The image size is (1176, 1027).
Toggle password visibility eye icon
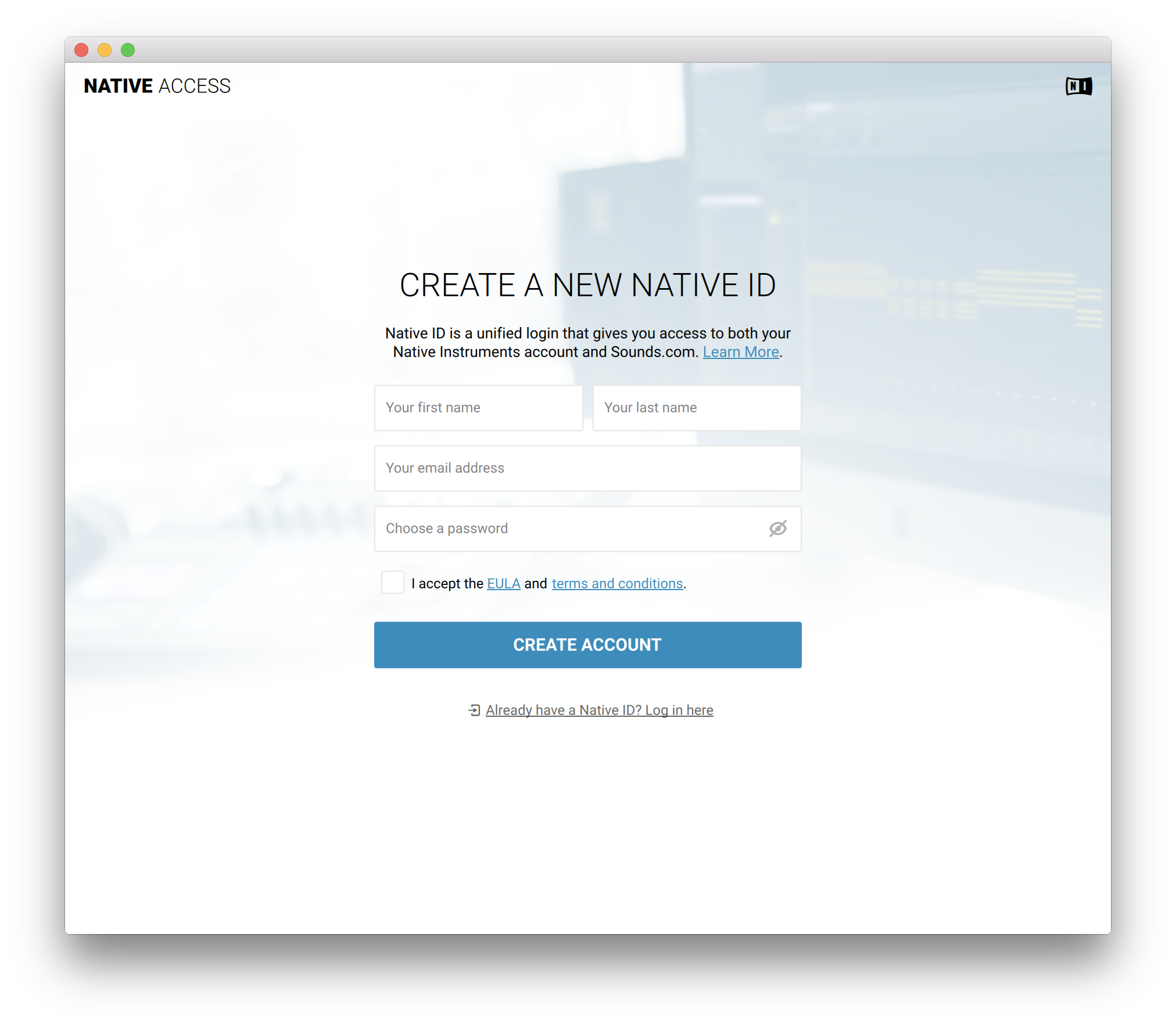[777, 528]
